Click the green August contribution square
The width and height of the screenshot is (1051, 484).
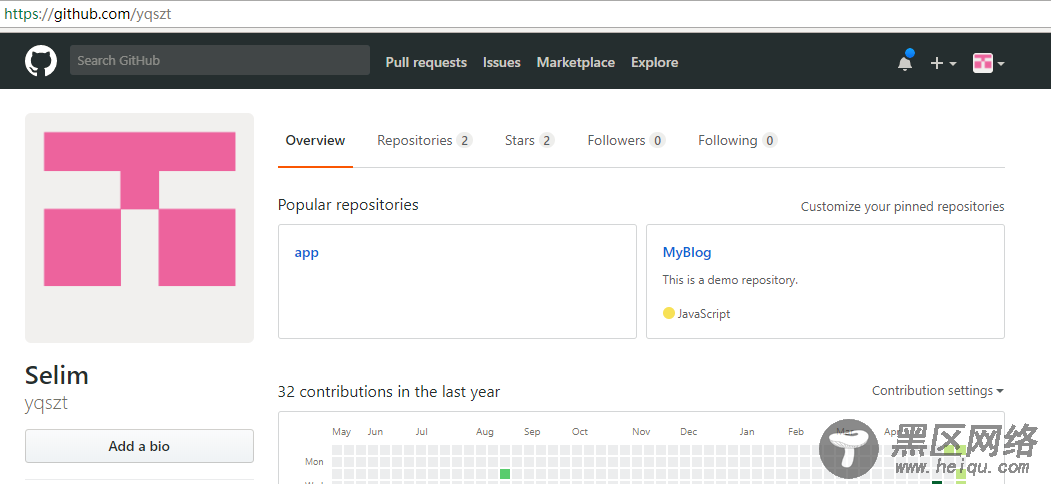pyautogui.click(x=505, y=474)
